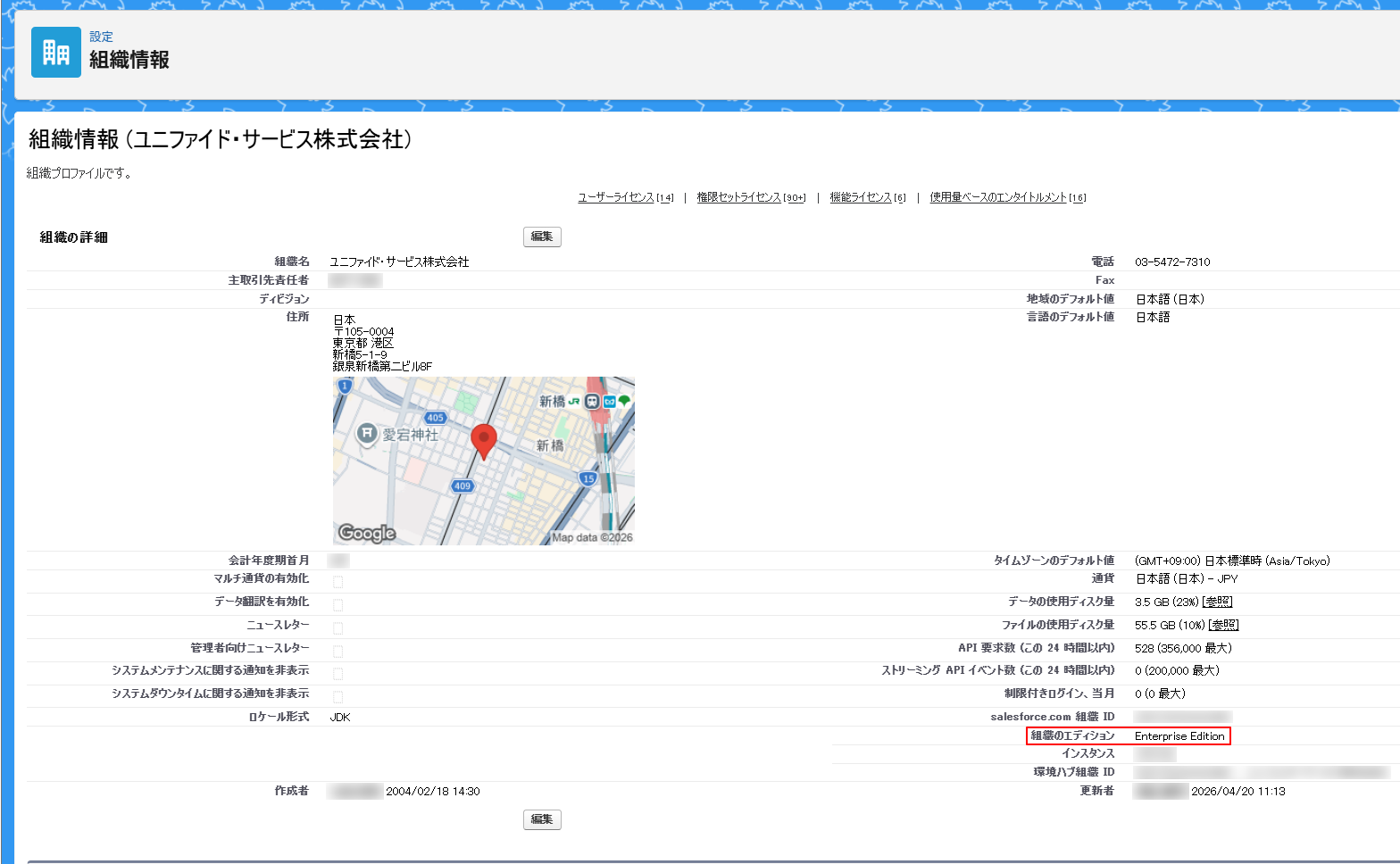
Task: Click the red location pin on map
Action: pyautogui.click(x=483, y=442)
